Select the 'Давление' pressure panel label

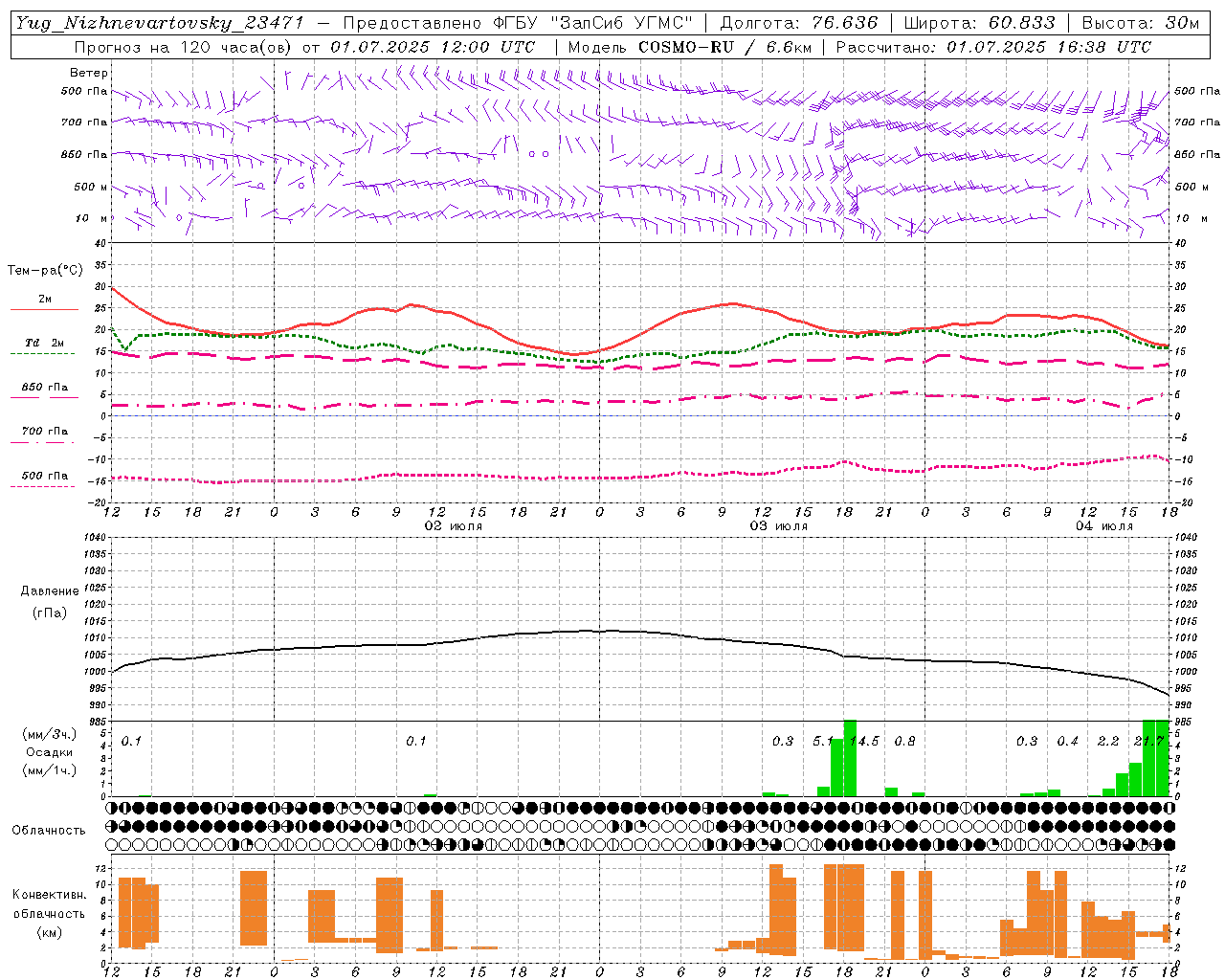[x=50, y=591]
